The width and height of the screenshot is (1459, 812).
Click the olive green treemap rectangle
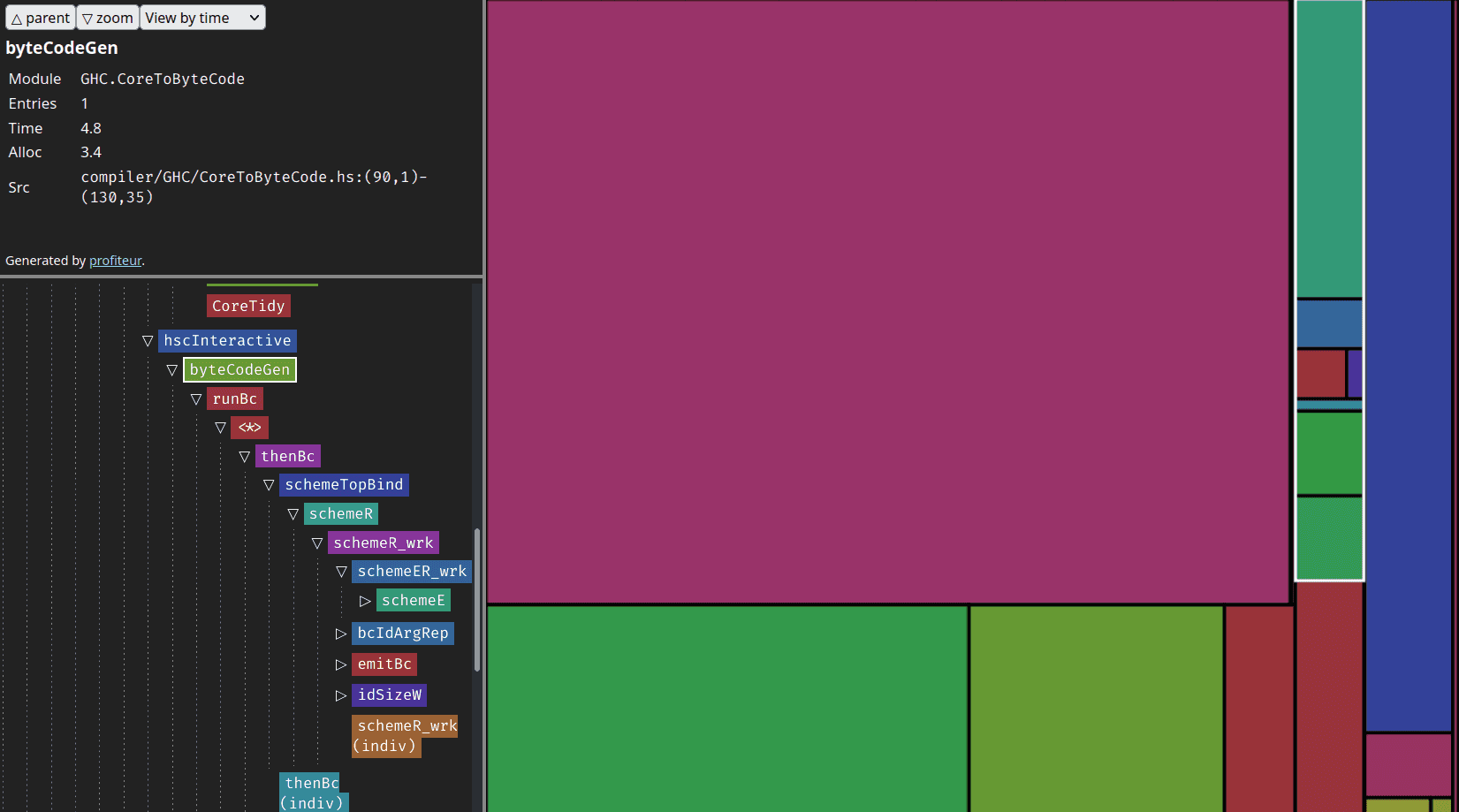(1096, 707)
